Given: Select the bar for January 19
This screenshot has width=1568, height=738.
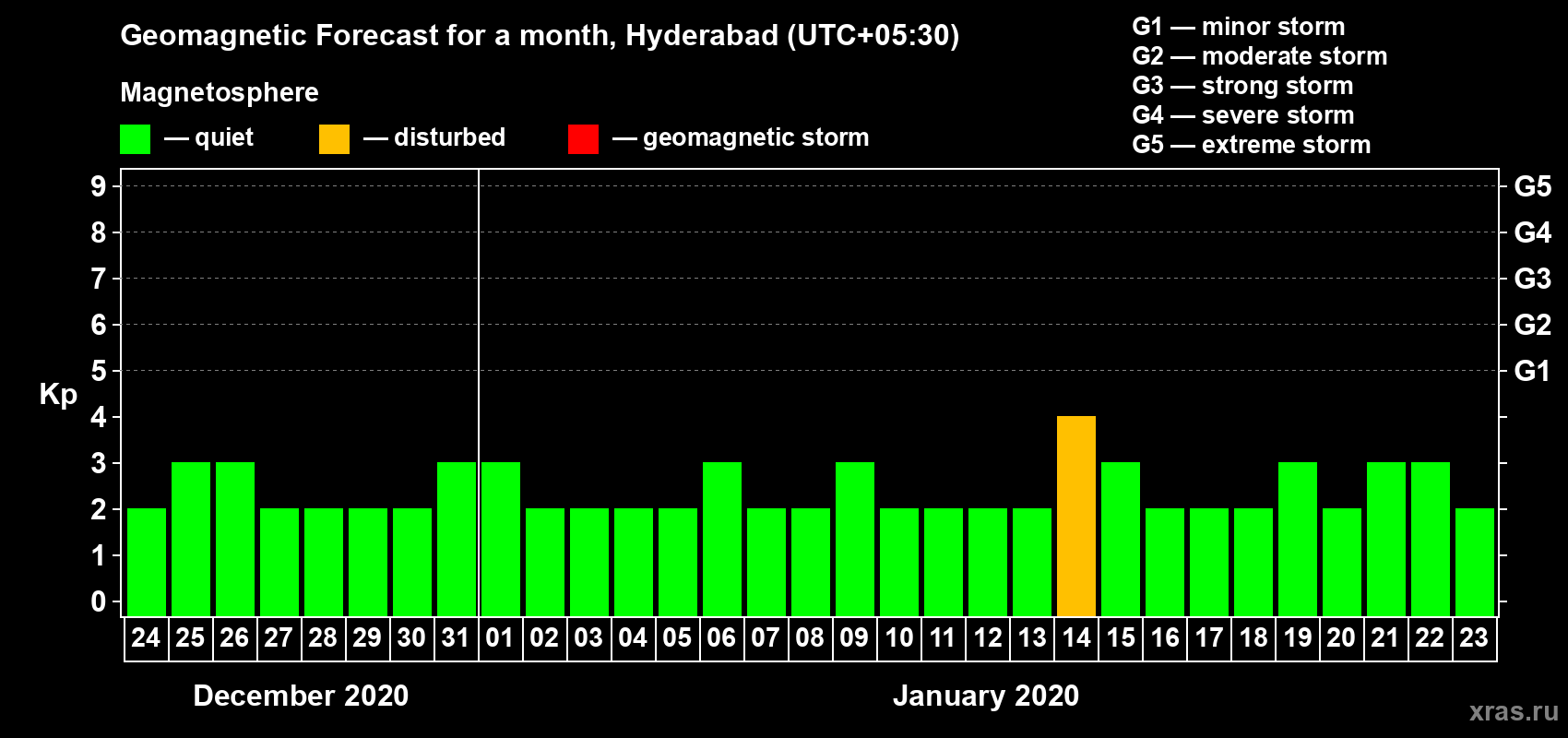Looking at the screenshot, I should [x=1298, y=539].
